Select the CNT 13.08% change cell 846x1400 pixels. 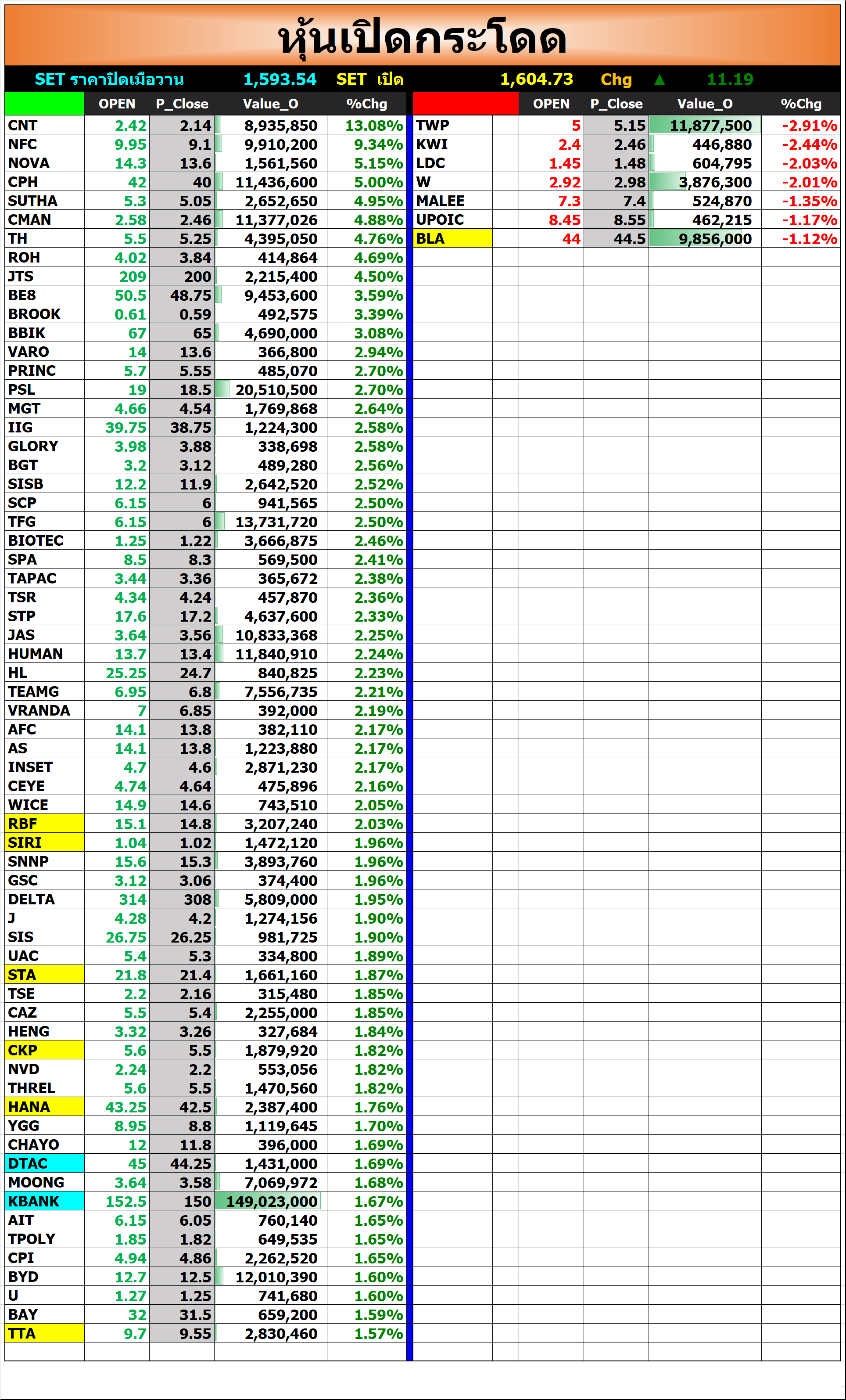pos(373,126)
